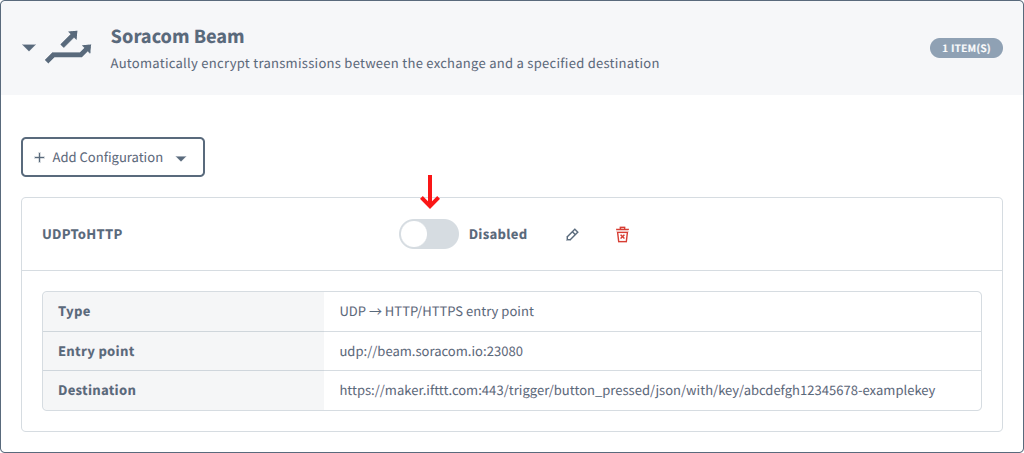The width and height of the screenshot is (1024, 453).
Task: Click the Soracom Beam heading
Action: point(177,37)
